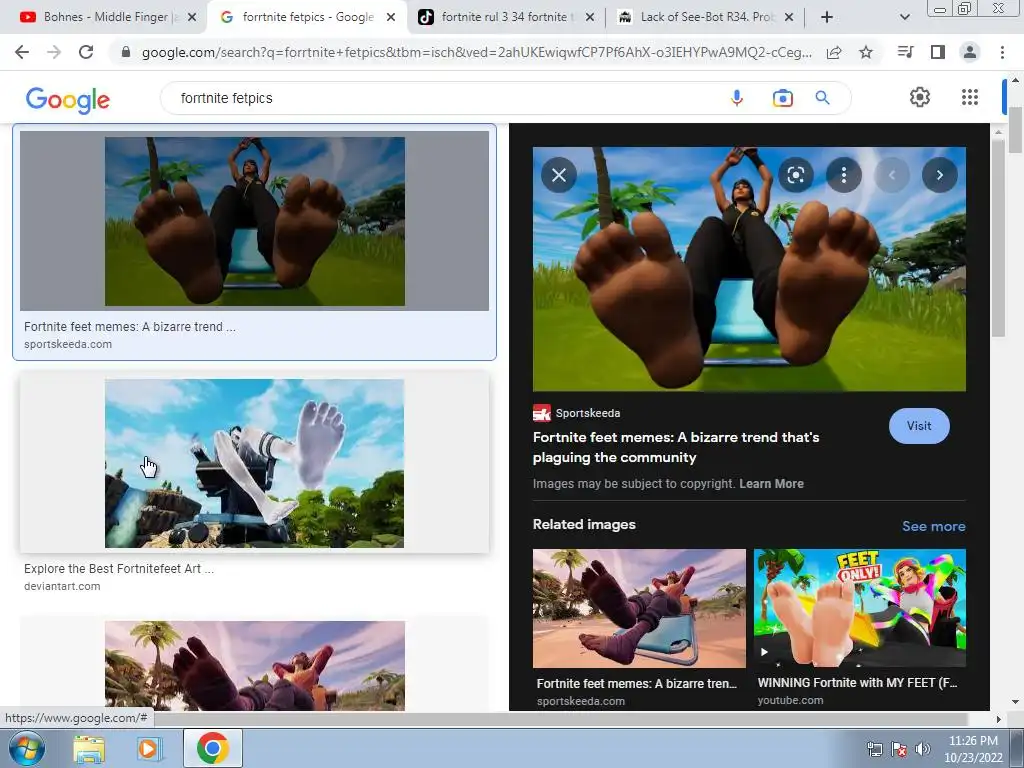
Task: Click the third result thumbnail with palm trees
Action: (x=254, y=665)
